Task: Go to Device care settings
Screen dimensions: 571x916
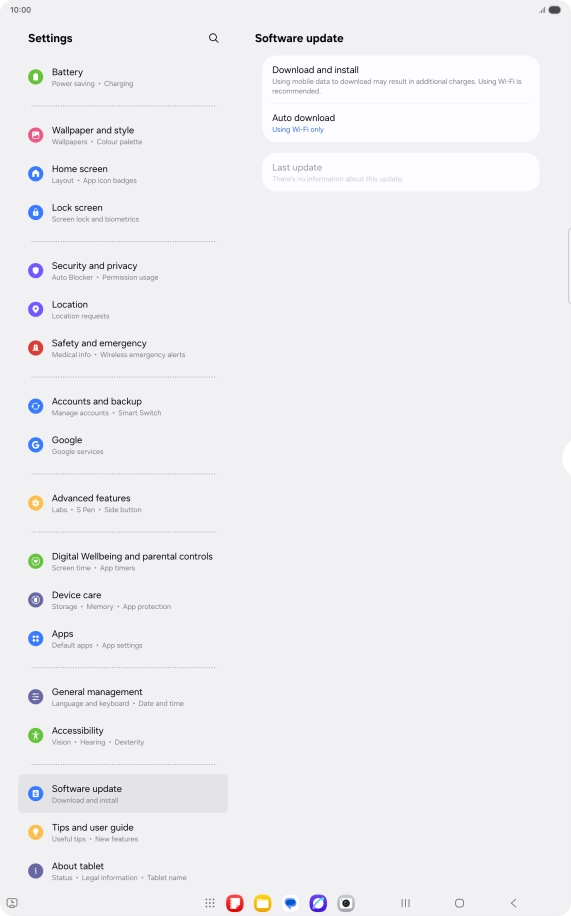Action: tap(123, 601)
